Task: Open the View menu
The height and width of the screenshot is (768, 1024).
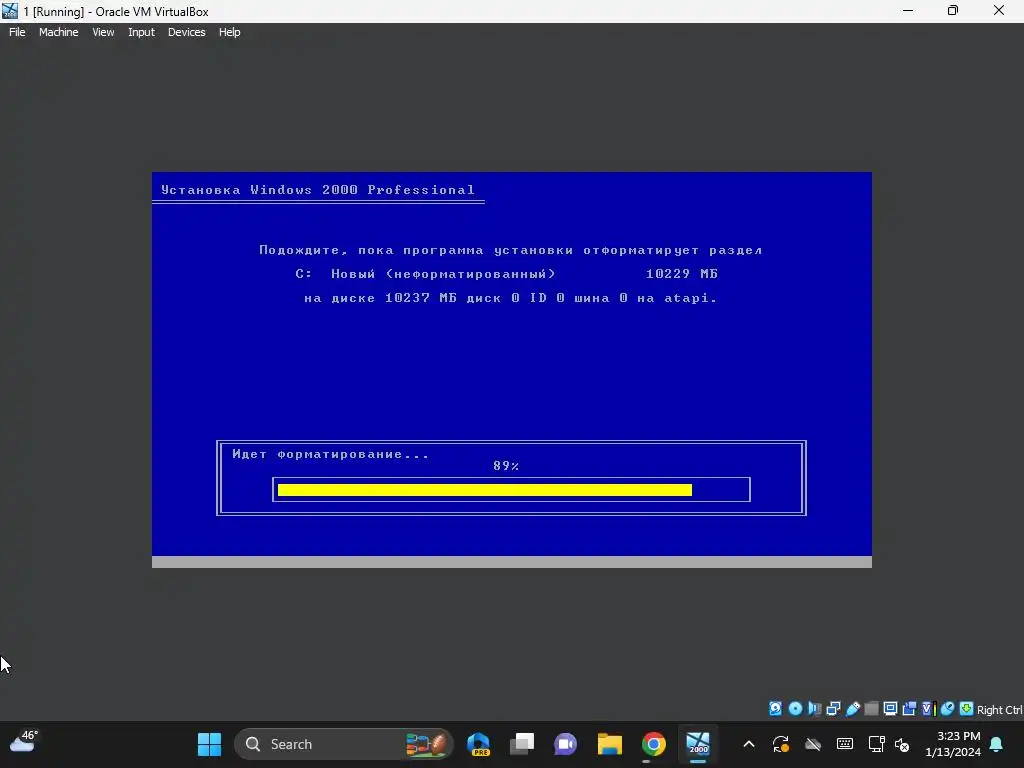Action: pyautogui.click(x=103, y=32)
